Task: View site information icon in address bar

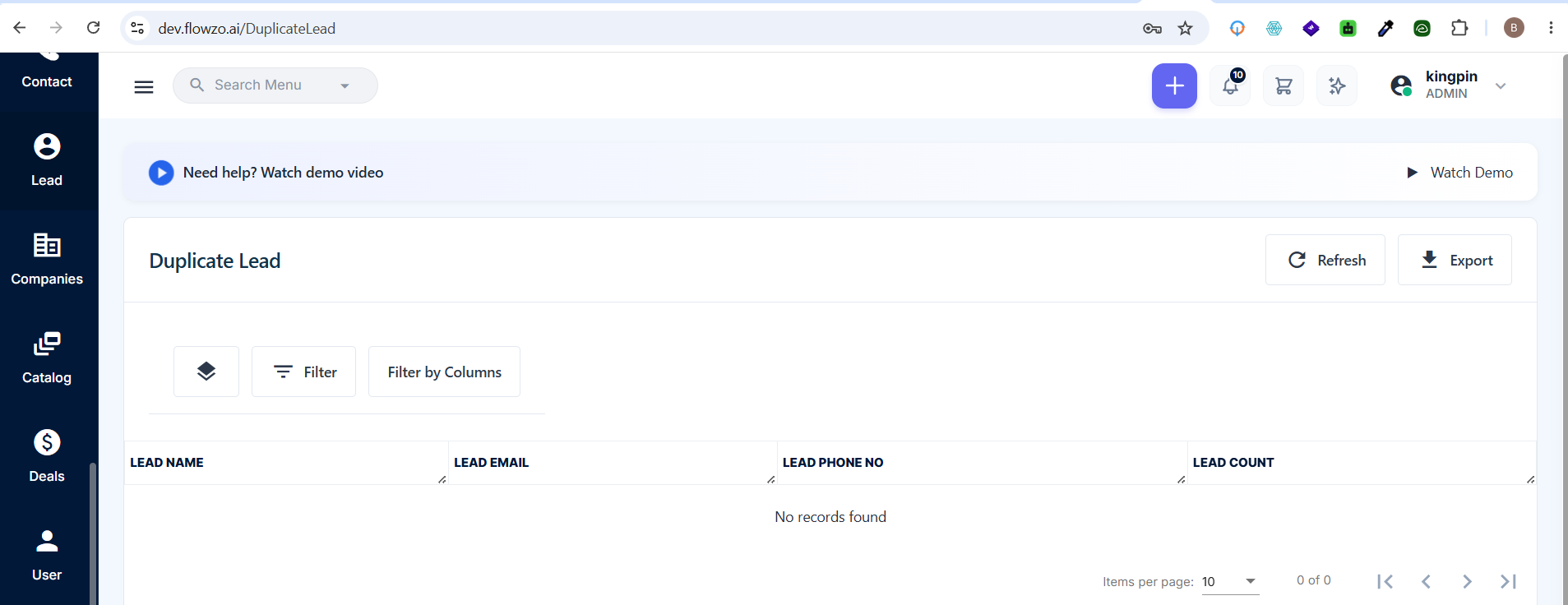Action: coord(137,28)
